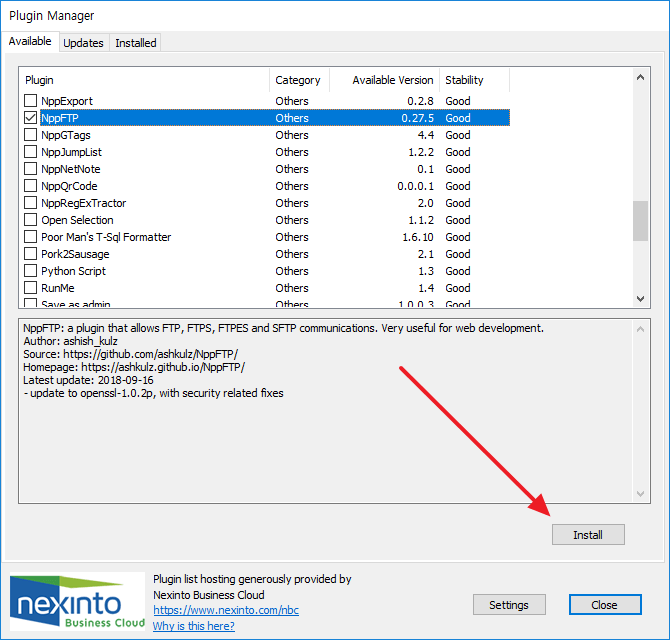Select the NppFTP row name

click(60, 118)
